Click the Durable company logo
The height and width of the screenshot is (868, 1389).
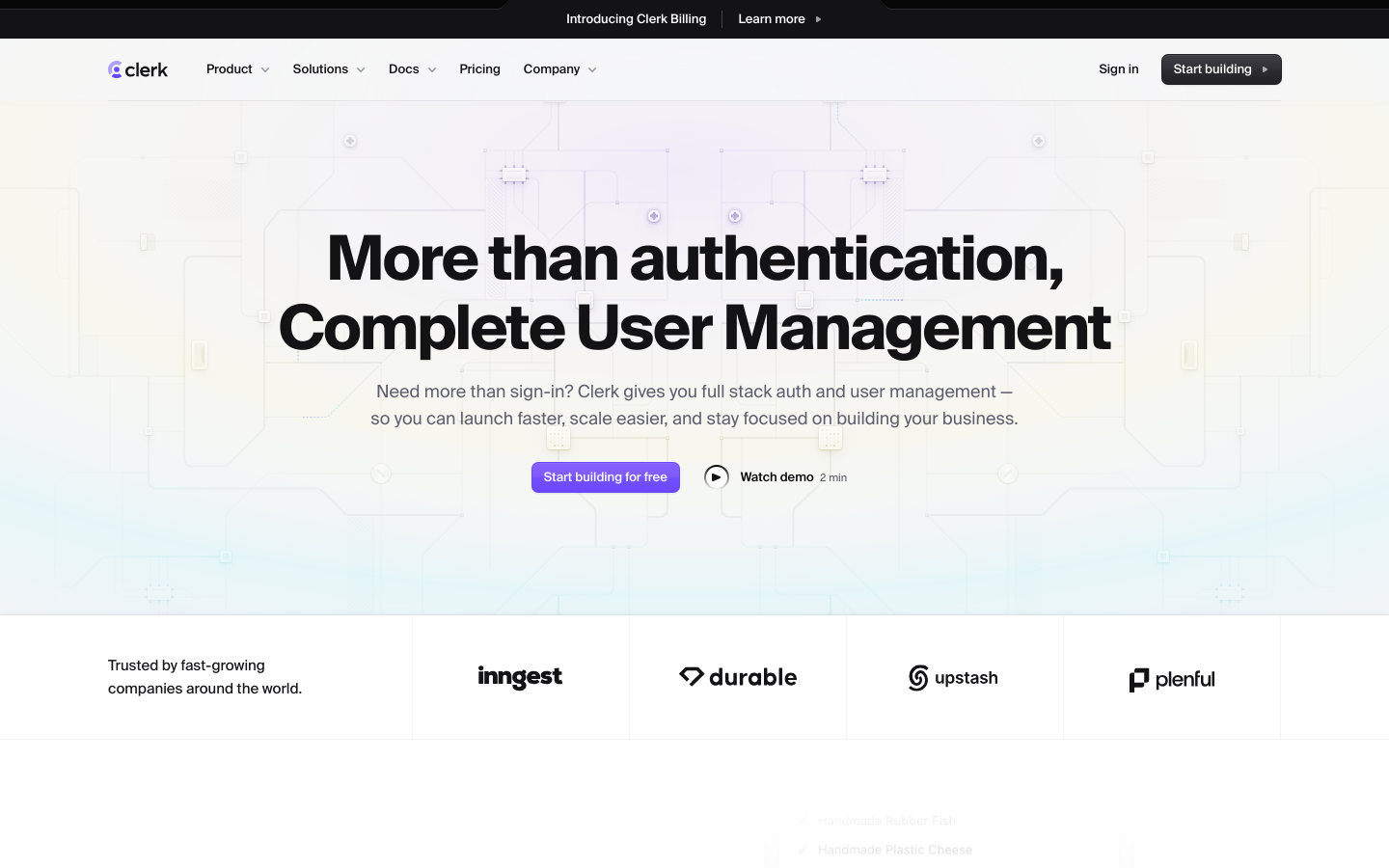(738, 677)
